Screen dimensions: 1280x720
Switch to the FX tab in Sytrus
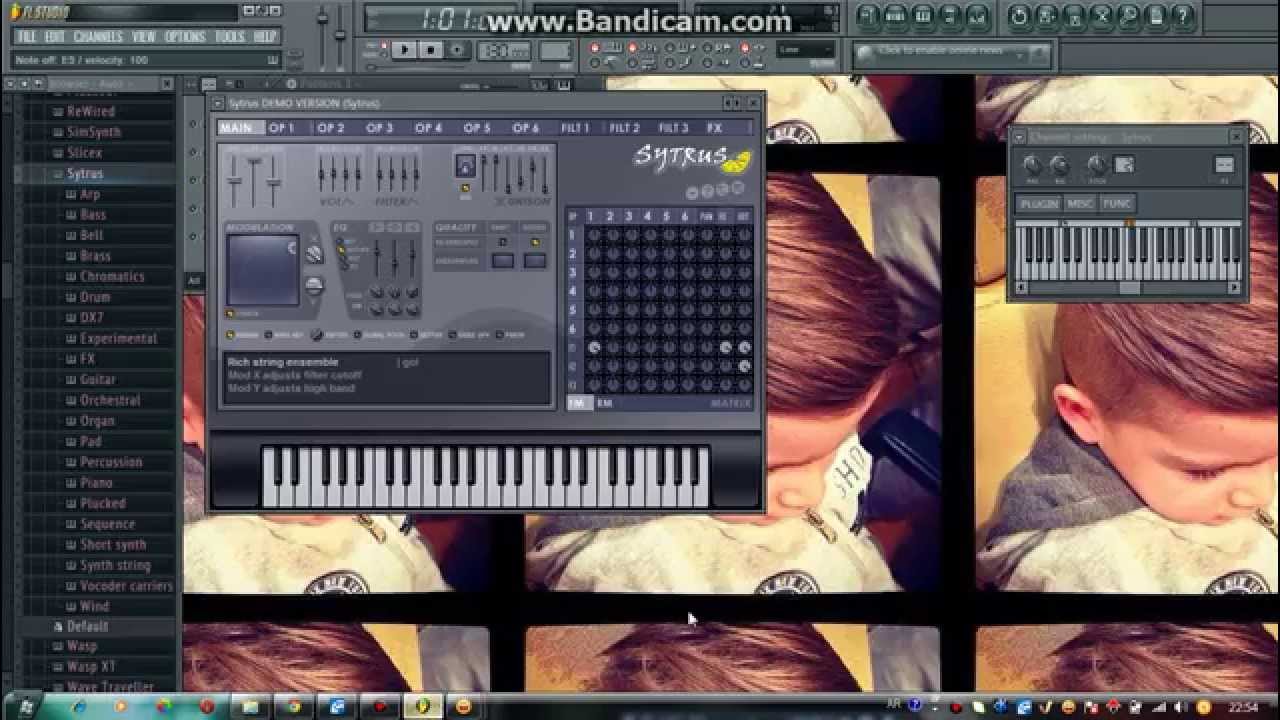click(715, 128)
